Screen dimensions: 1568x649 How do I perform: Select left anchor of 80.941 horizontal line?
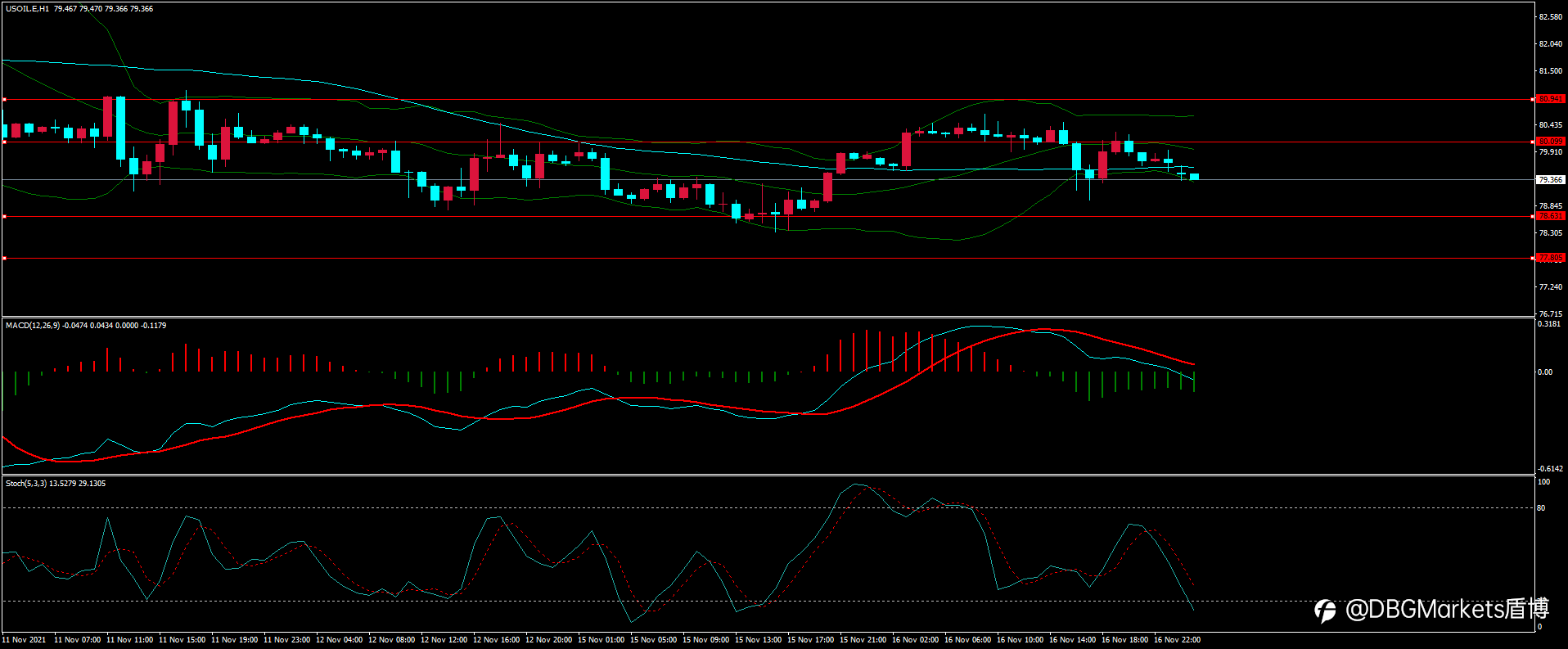[4, 99]
